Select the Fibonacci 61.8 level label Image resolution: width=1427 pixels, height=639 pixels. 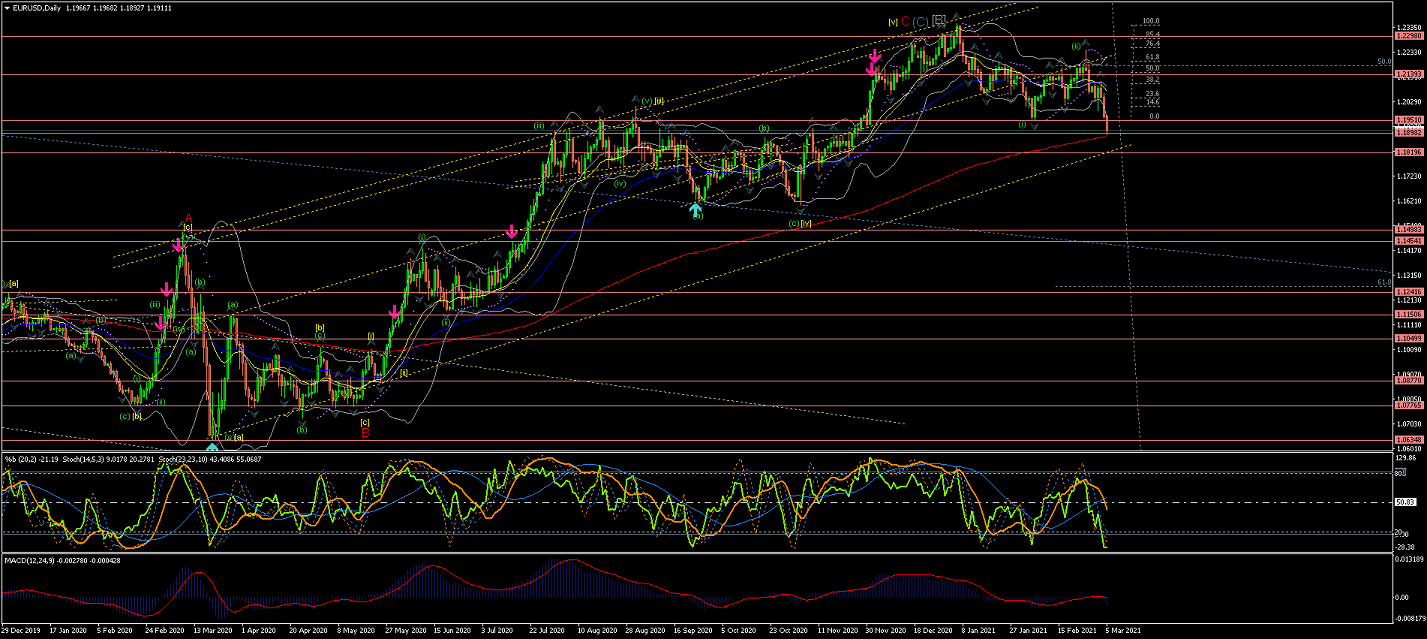[1152, 58]
